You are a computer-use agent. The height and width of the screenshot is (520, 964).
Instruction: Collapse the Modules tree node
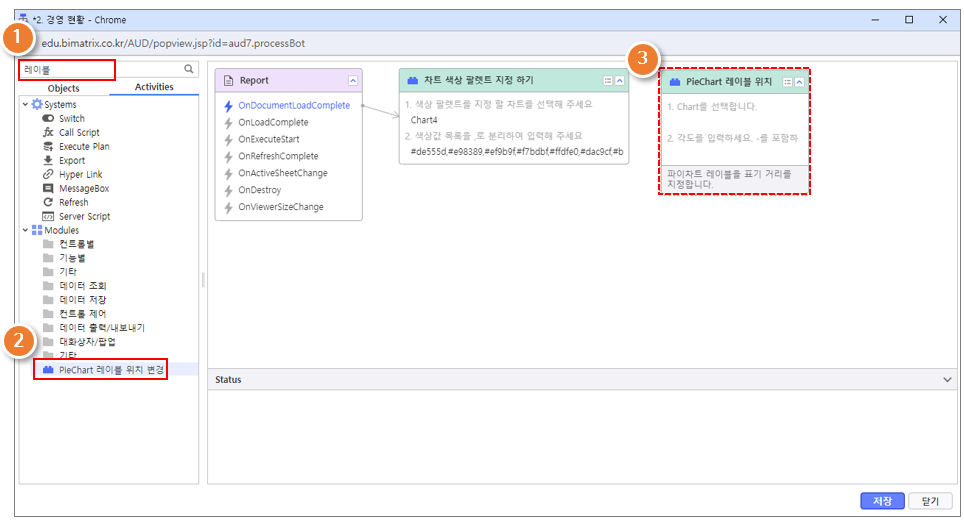pyautogui.click(x=25, y=230)
